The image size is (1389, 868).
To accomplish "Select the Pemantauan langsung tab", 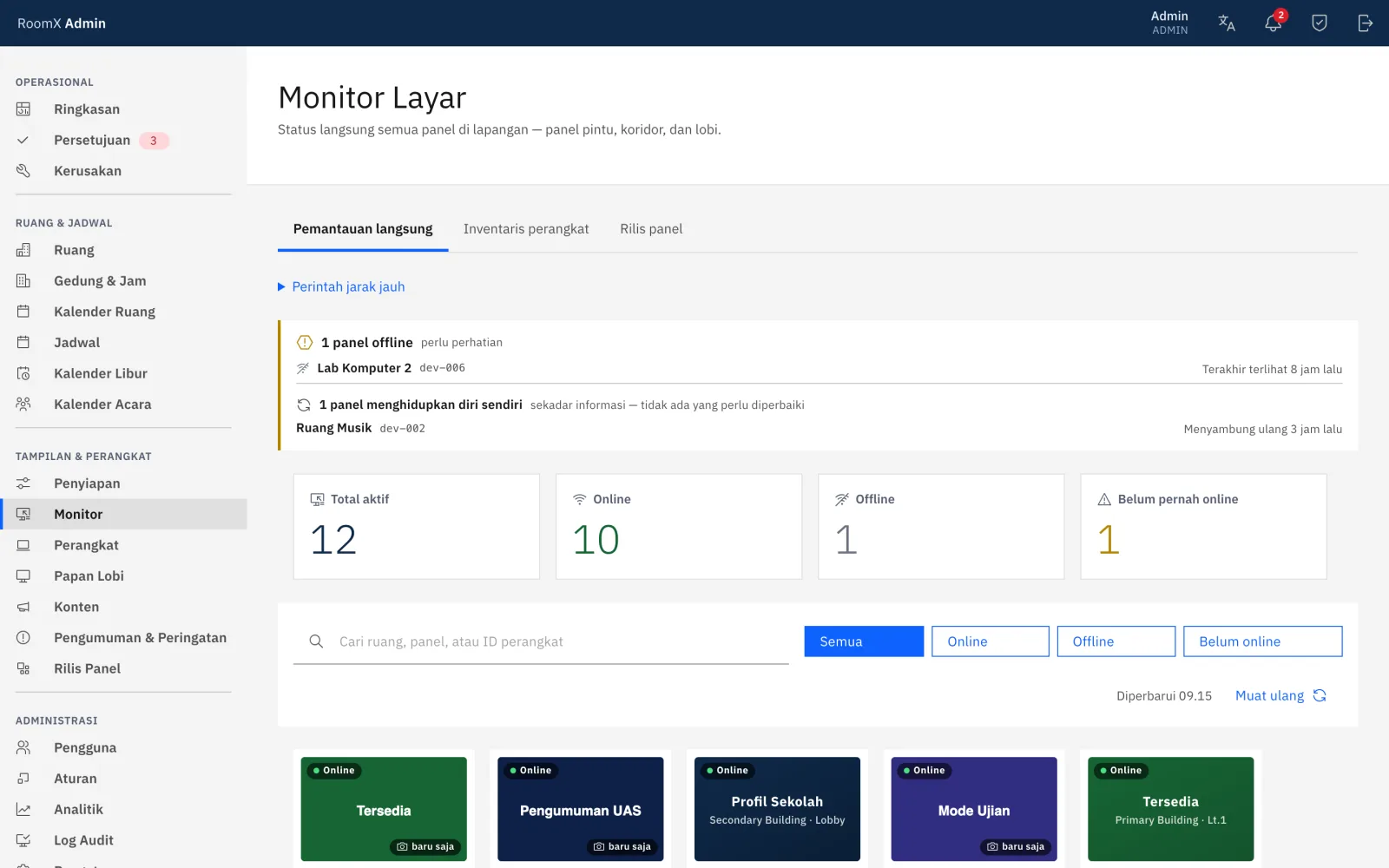I will 363,229.
